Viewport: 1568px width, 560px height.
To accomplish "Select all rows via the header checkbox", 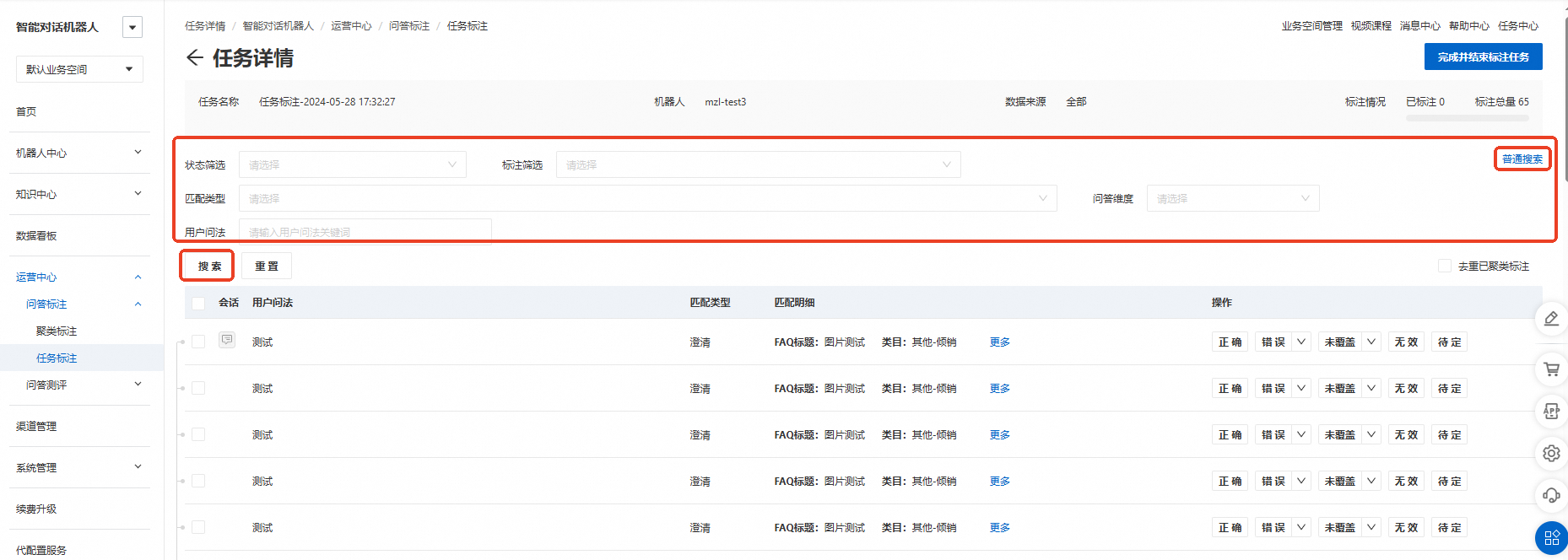I will (198, 303).
